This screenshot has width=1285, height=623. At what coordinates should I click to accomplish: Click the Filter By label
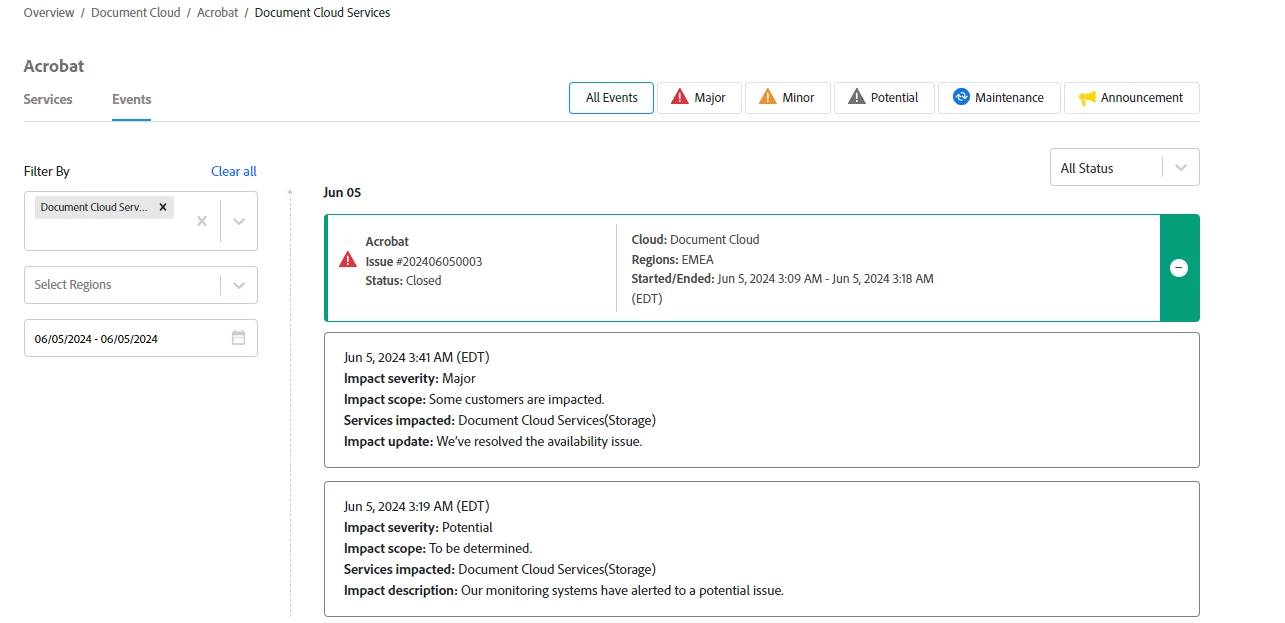point(47,172)
